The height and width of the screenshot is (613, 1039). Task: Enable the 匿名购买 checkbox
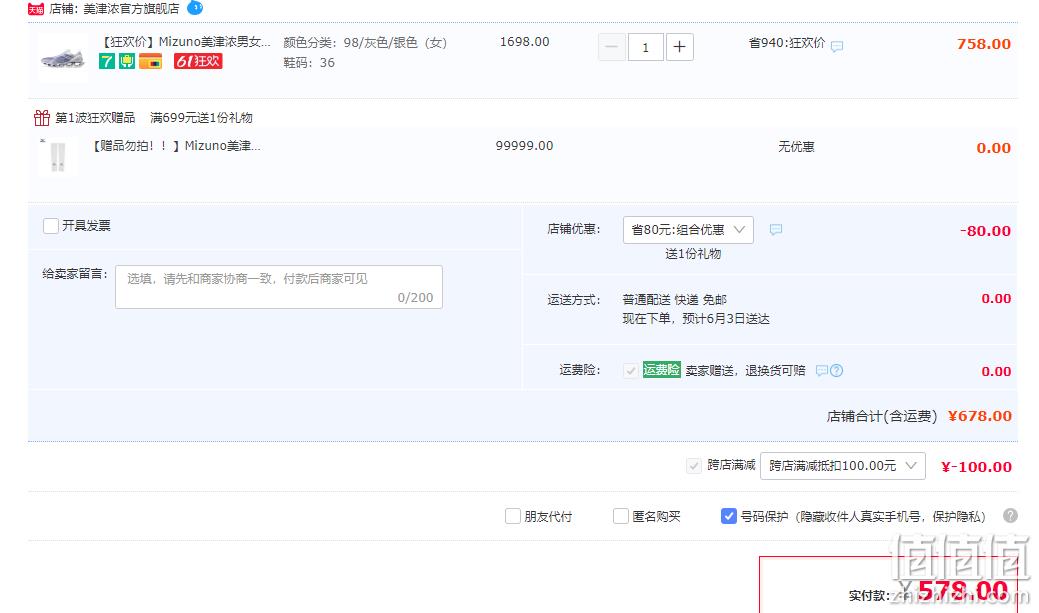621,516
